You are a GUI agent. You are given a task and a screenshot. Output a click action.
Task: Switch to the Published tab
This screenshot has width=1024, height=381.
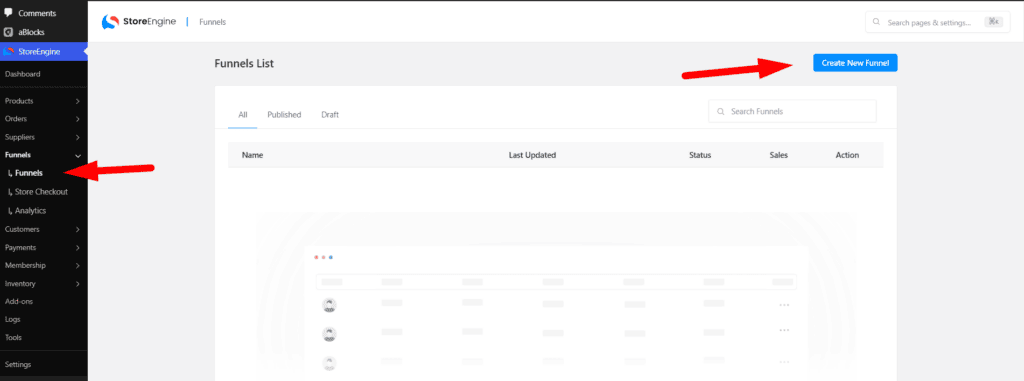(x=284, y=114)
